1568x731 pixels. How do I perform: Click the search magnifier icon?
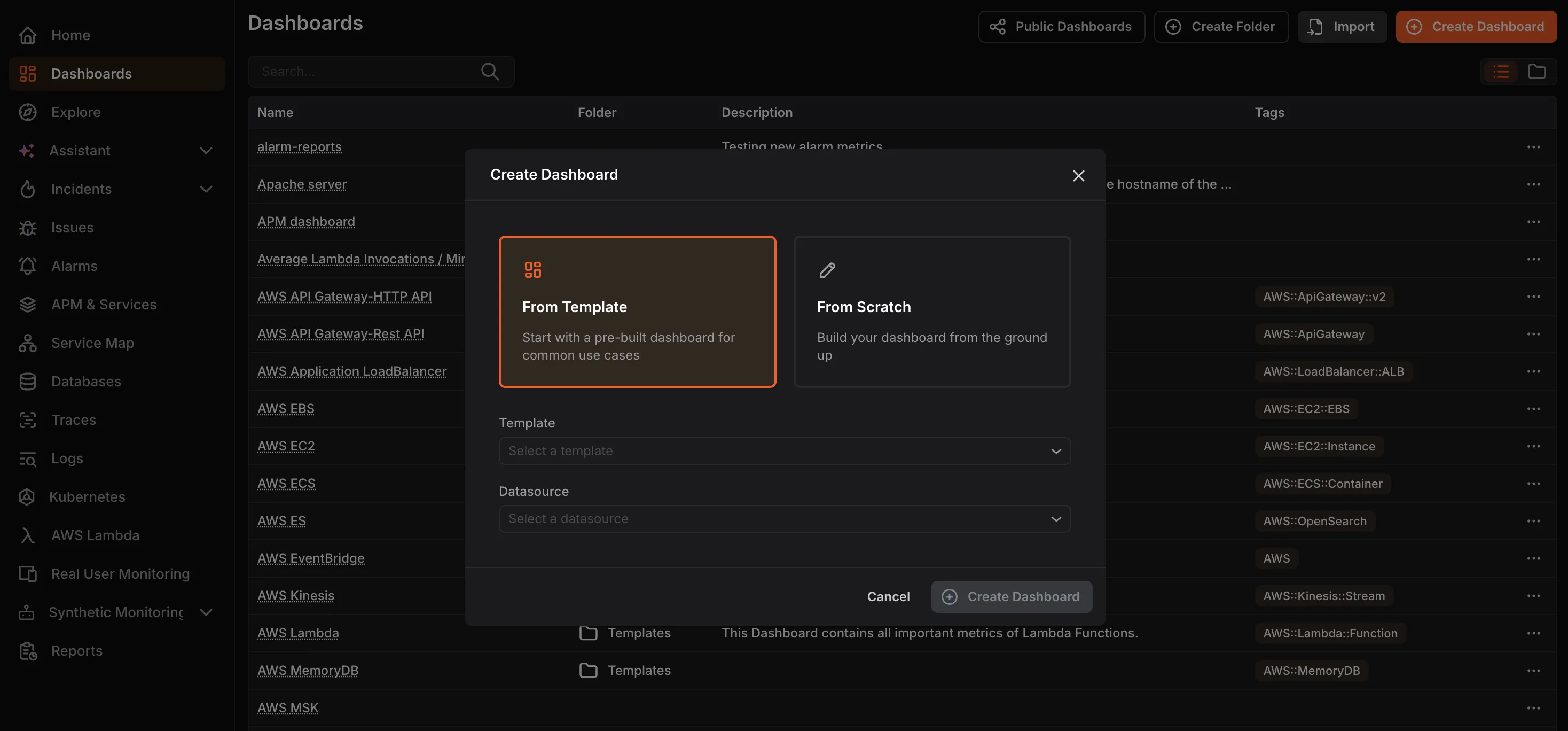coord(490,71)
